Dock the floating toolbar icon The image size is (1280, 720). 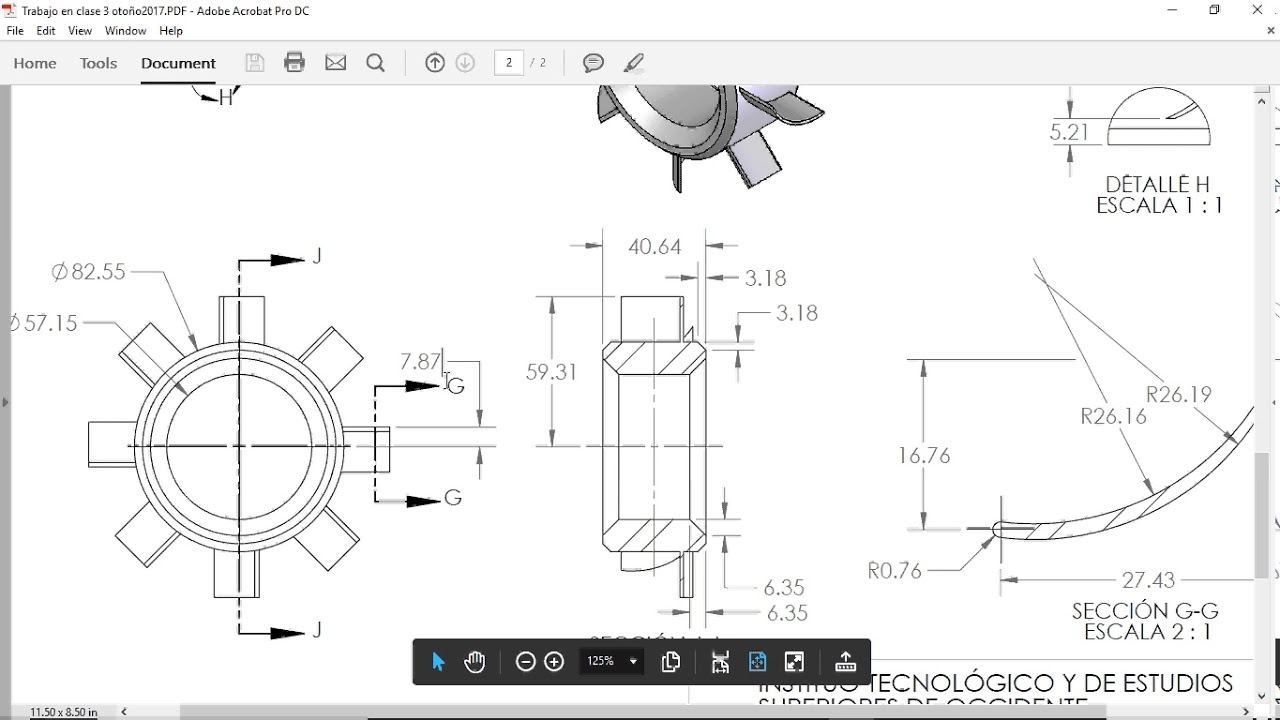846,662
